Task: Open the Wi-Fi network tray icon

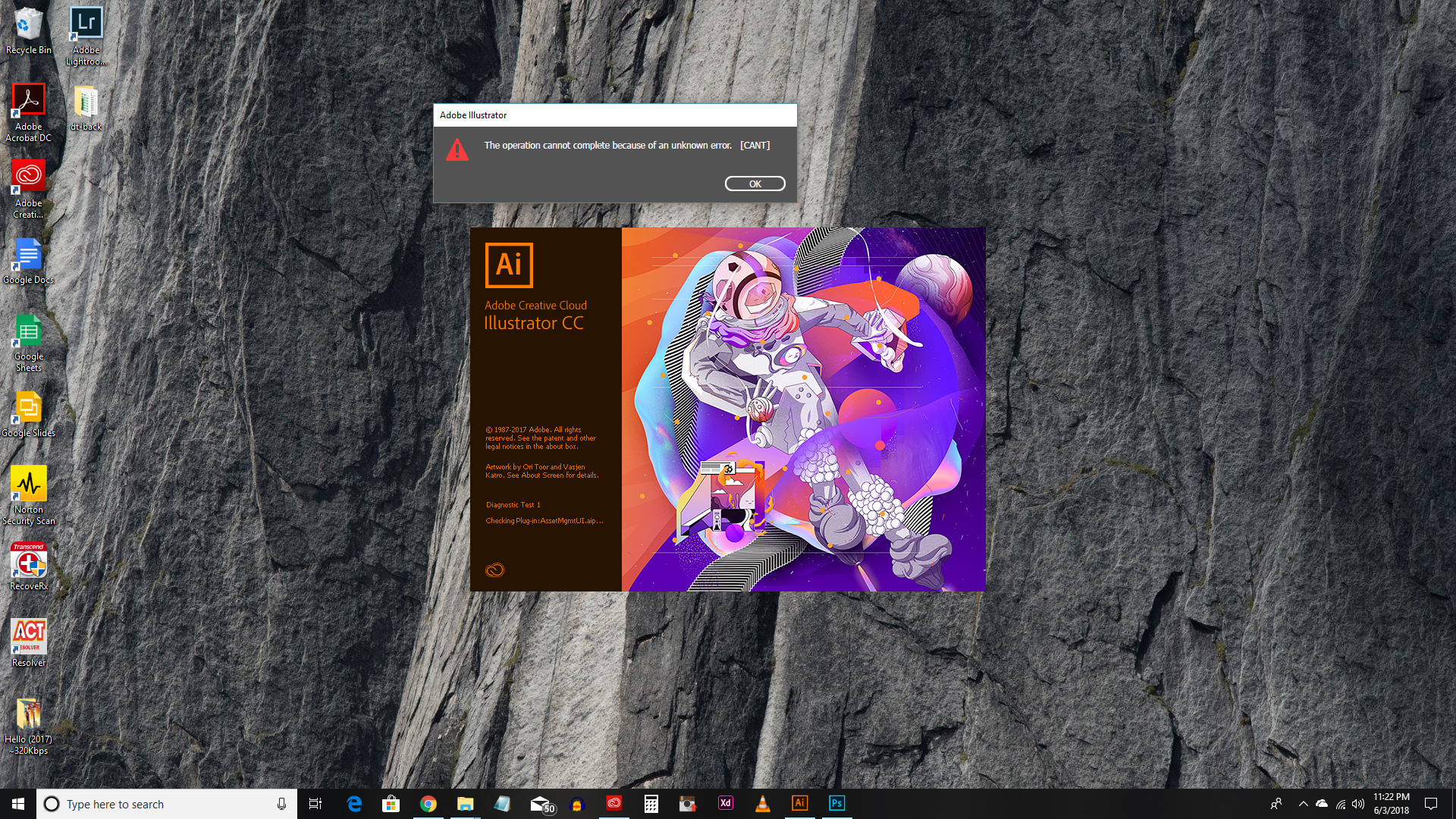Action: [1340, 804]
